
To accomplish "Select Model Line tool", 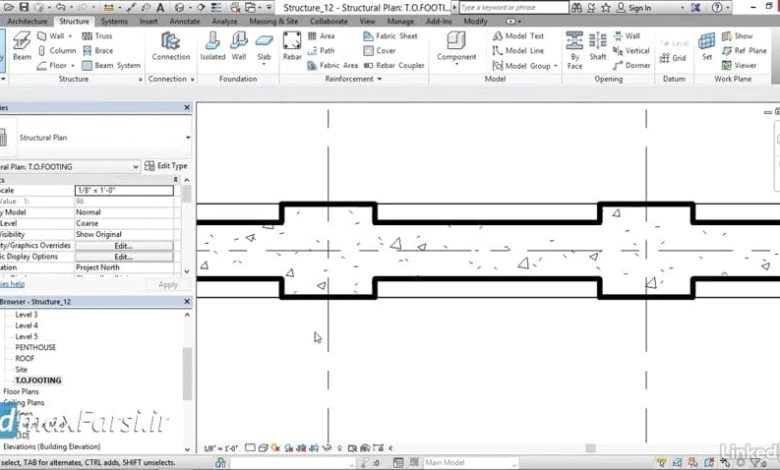I will [518, 51].
